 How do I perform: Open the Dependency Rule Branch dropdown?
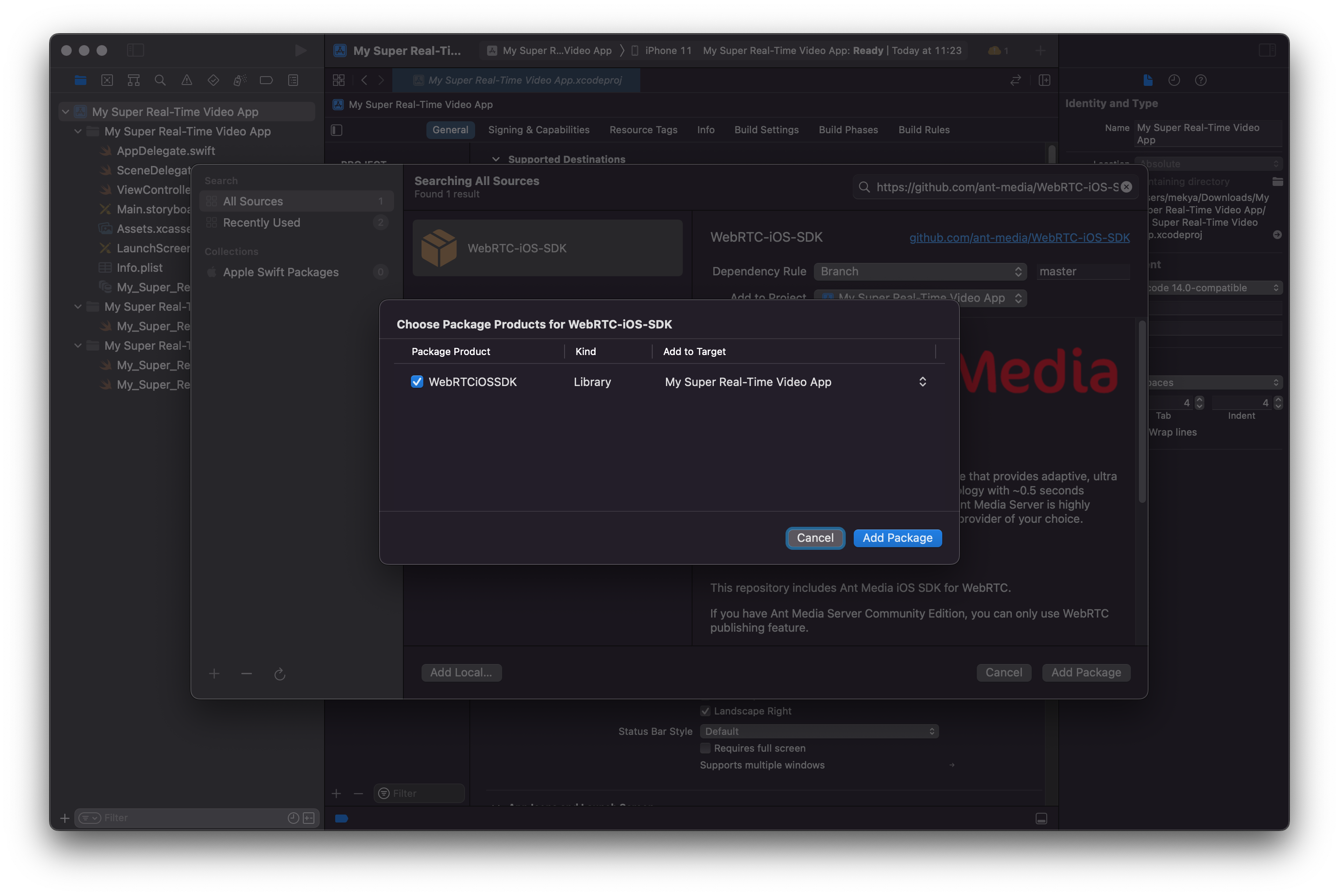(x=920, y=271)
